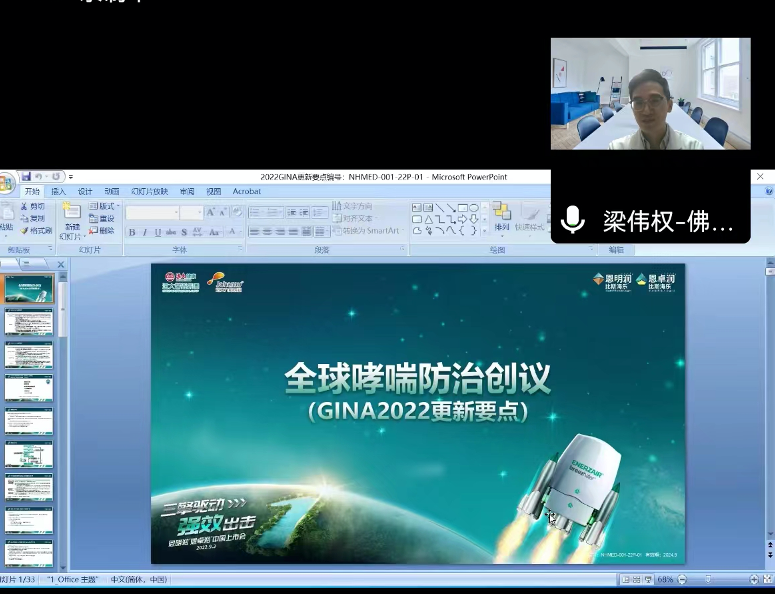Click the Office round button
This screenshot has width=775, height=595.
[x=7, y=184]
